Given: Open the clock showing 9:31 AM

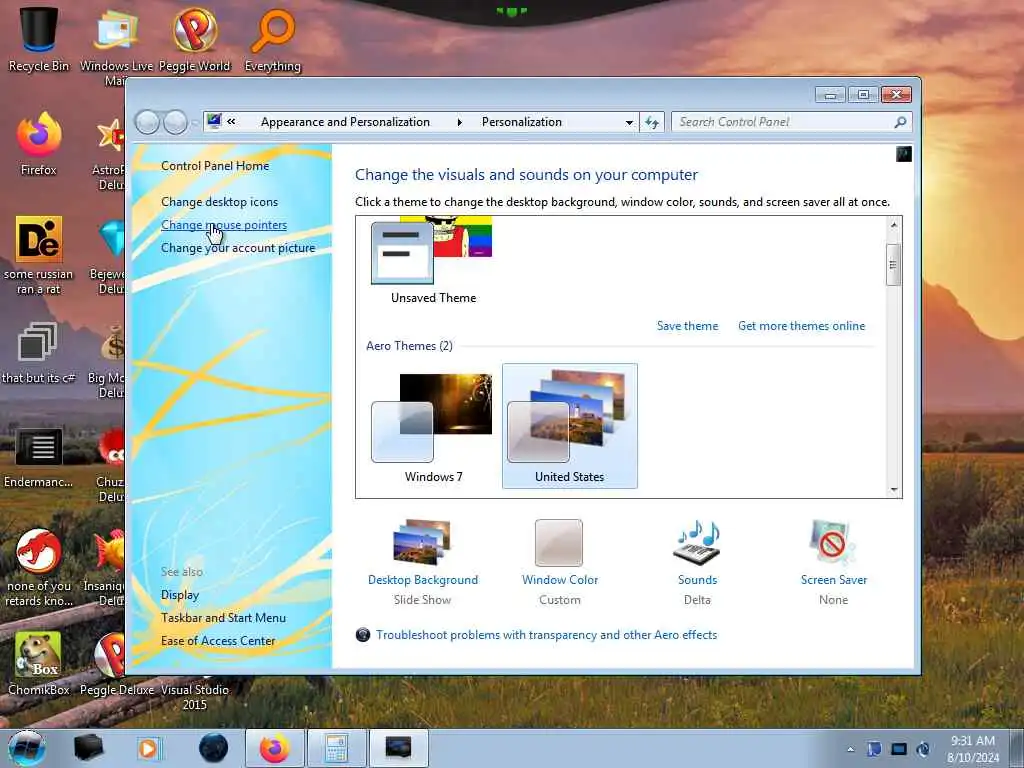Looking at the screenshot, I should [973, 749].
